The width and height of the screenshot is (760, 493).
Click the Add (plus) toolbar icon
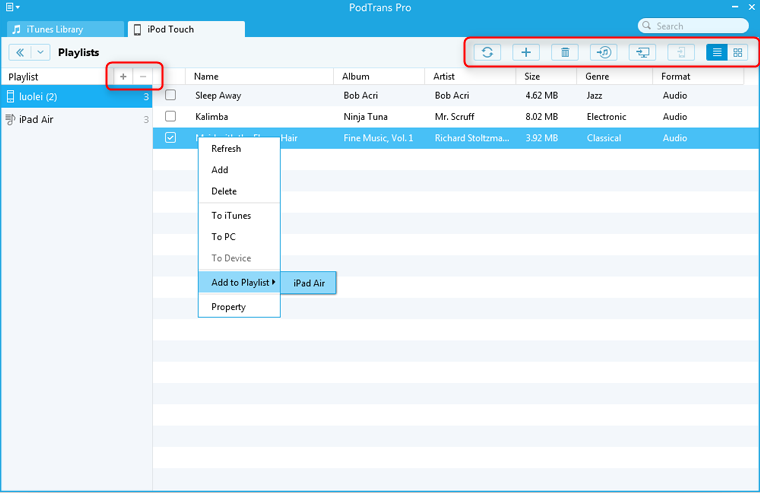526,52
